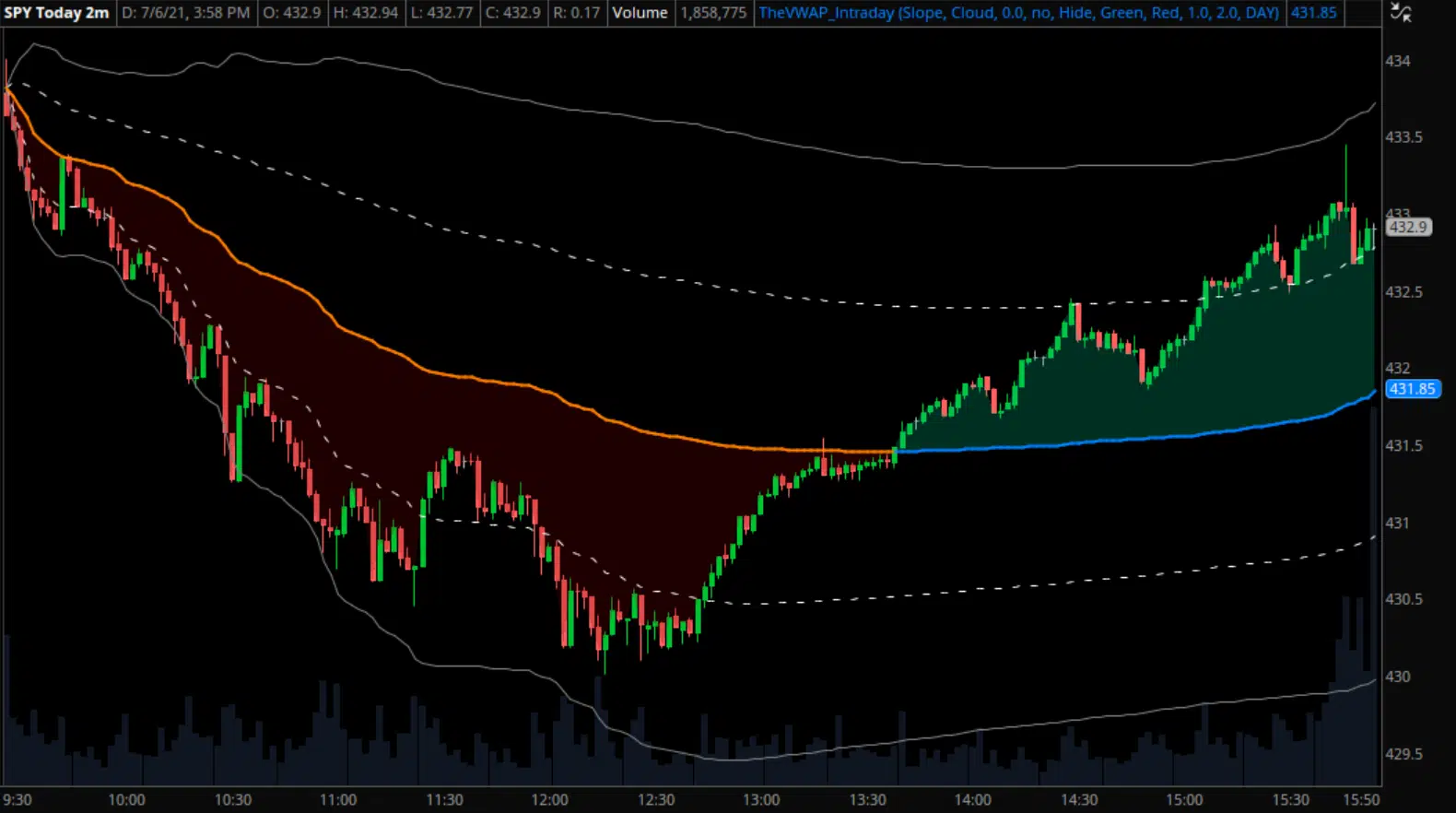The height and width of the screenshot is (813, 1456).
Task: Click the 'Volume' study label
Action: coord(640,13)
